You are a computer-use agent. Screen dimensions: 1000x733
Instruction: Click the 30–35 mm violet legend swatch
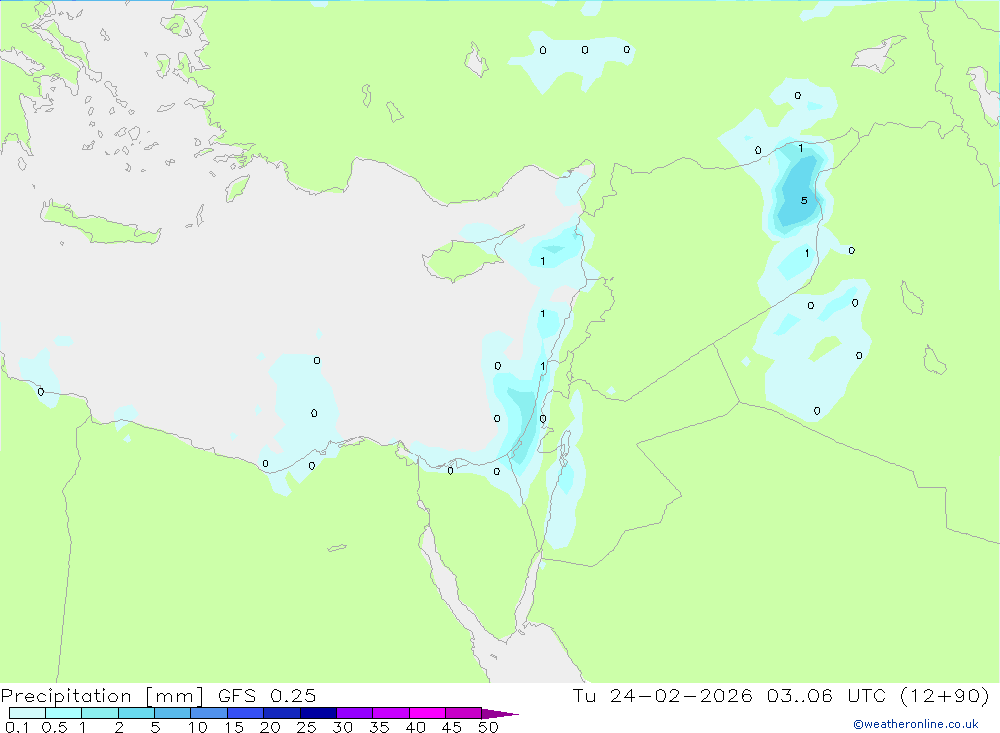354,713
